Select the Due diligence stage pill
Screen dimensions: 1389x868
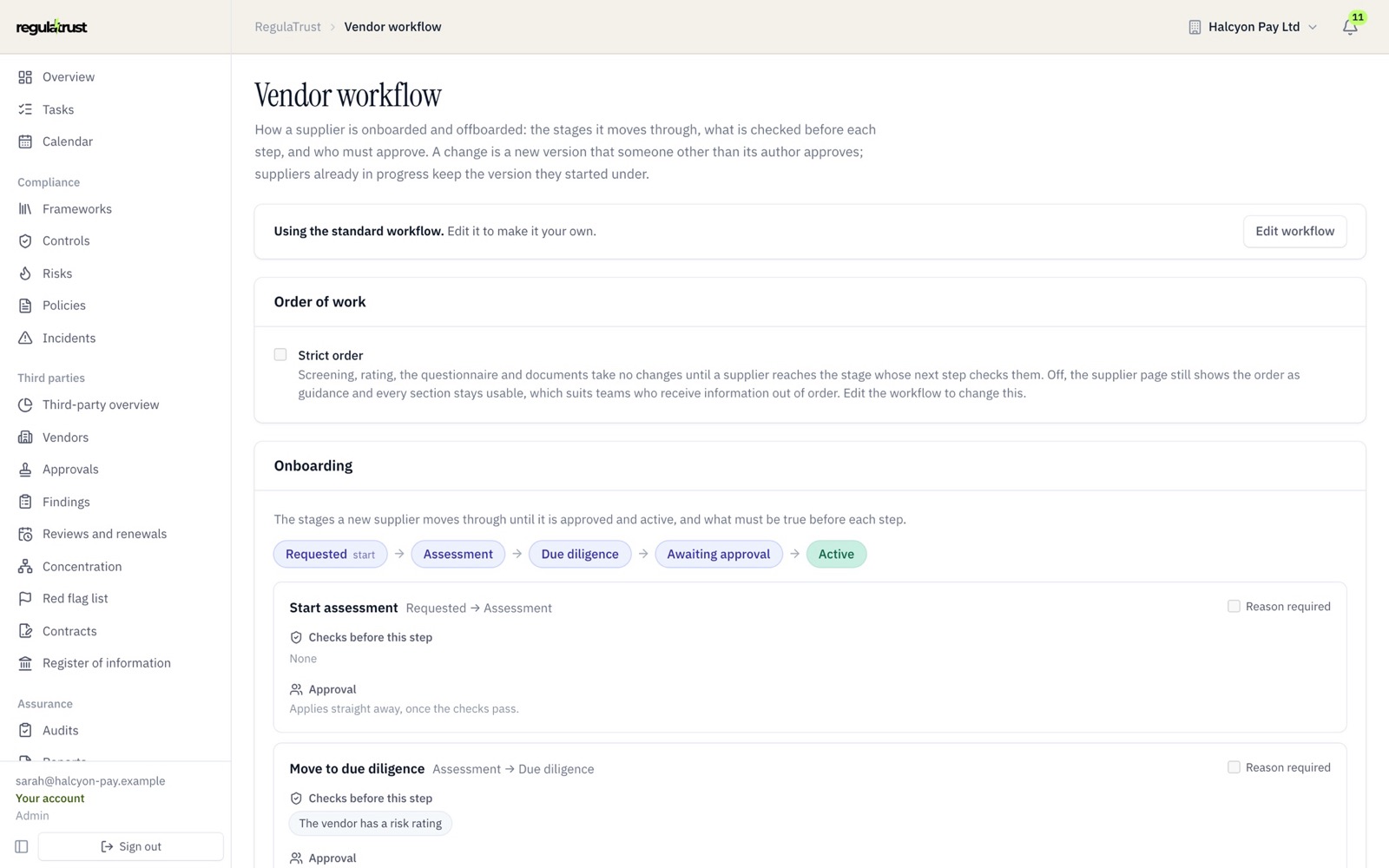click(580, 554)
